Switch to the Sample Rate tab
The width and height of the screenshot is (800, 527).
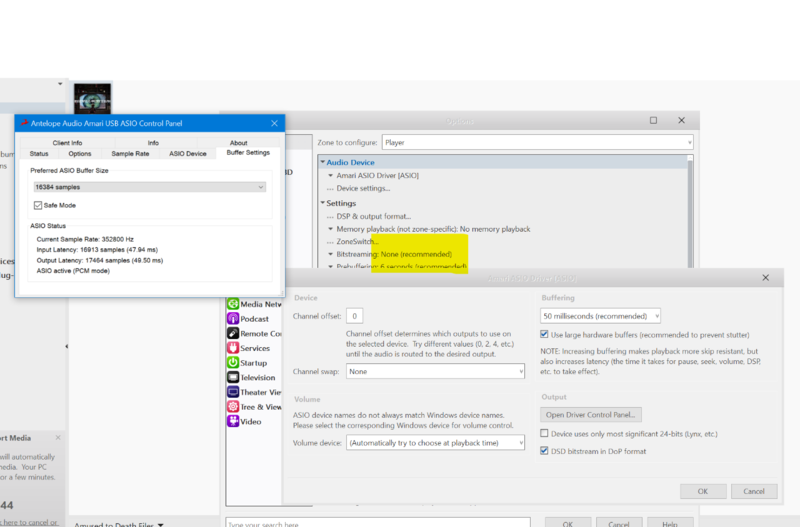(x=130, y=153)
